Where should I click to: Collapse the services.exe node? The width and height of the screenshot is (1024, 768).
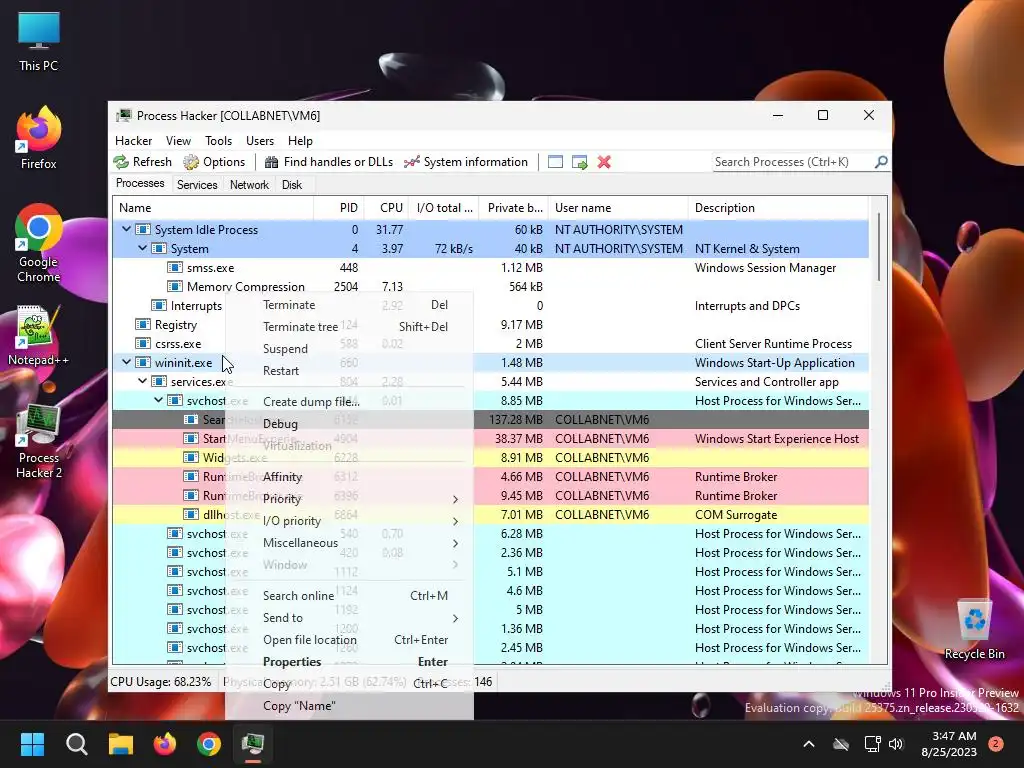pos(142,381)
